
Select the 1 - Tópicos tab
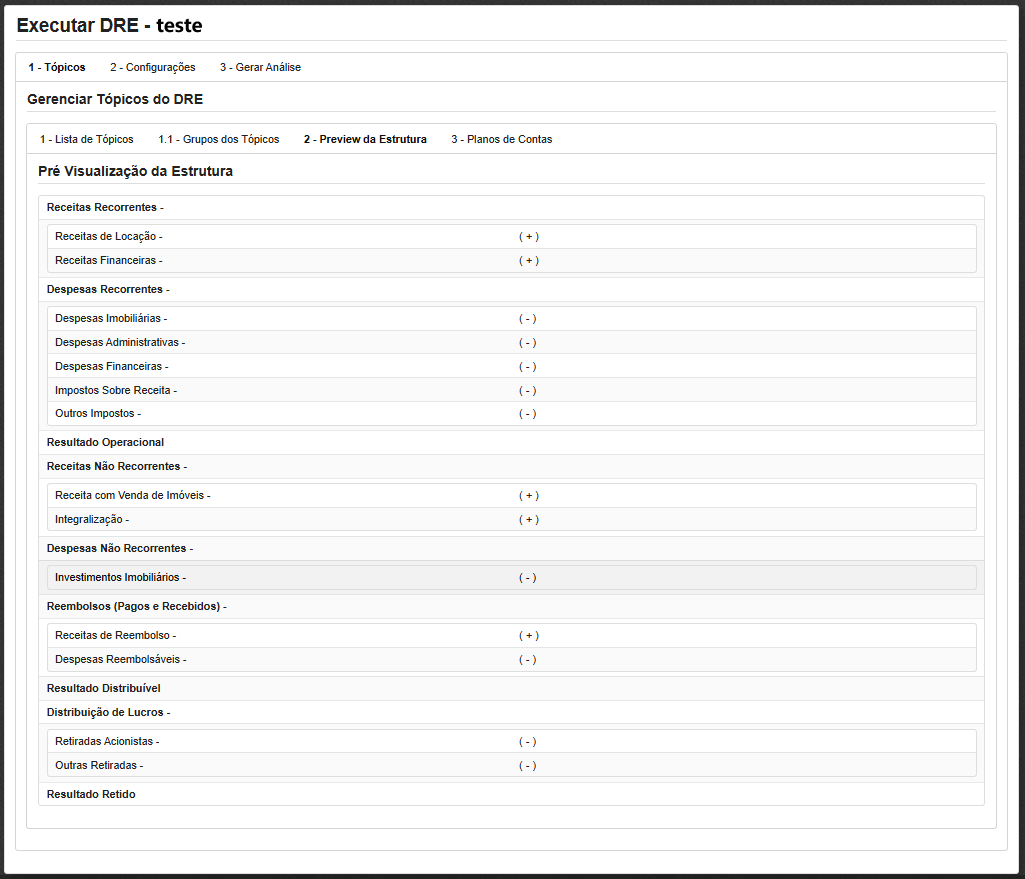pos(56,67)
